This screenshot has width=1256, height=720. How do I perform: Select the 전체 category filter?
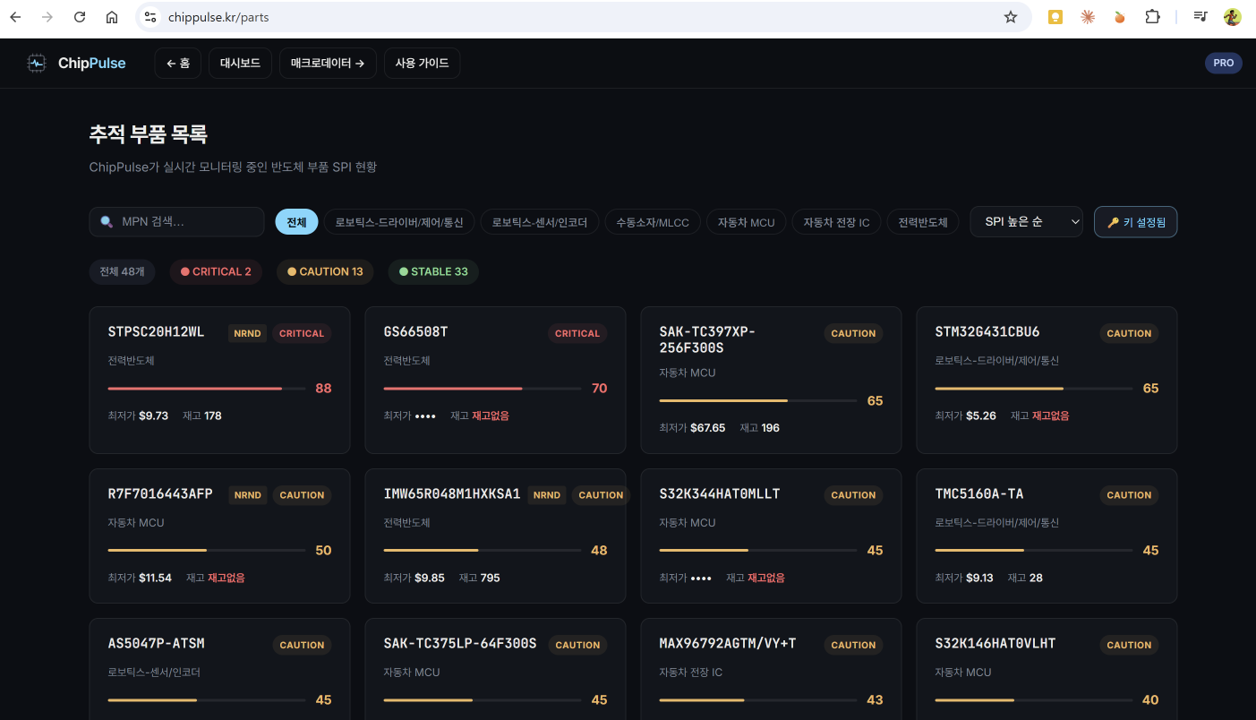pos(297,222)
